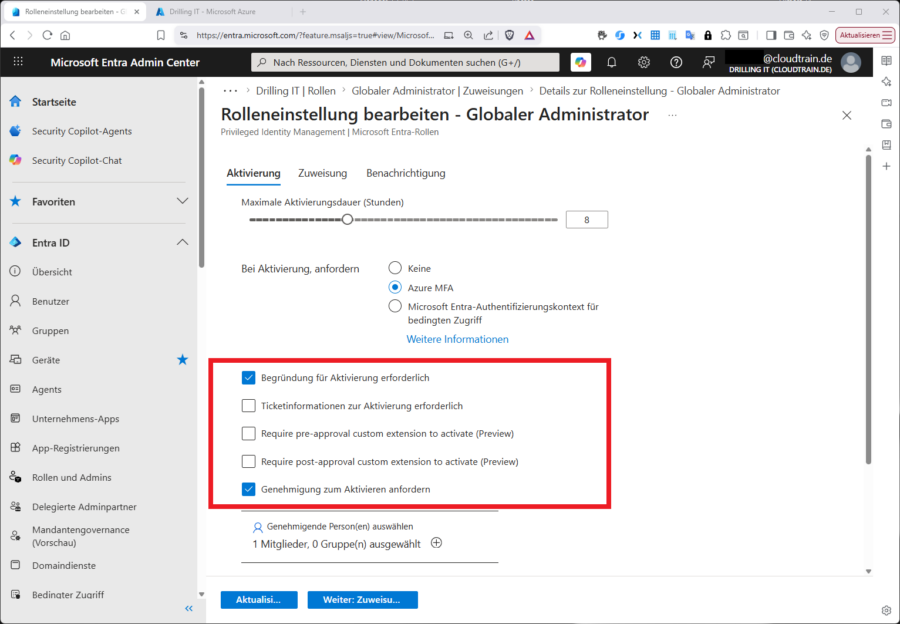Image resolution: width=900 pixels, height=624 pixels.
Task: Expand the breadcrumb ellipsis
Action: 230,91
